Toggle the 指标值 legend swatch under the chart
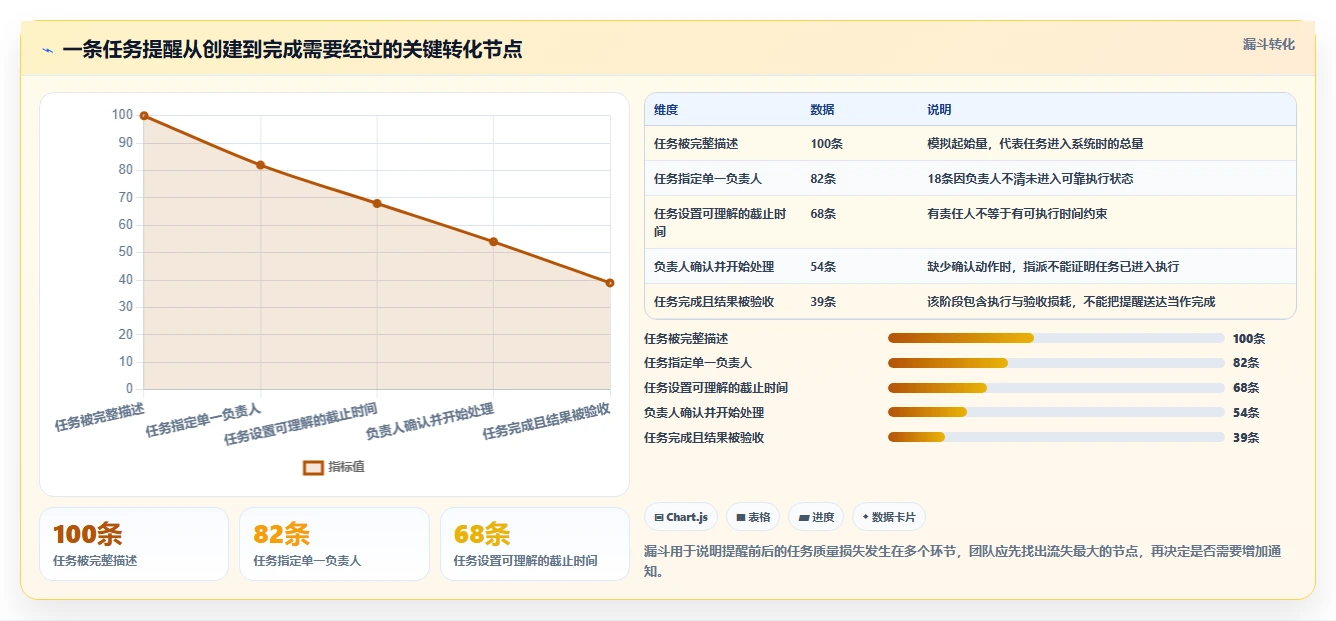 point(313,467)
